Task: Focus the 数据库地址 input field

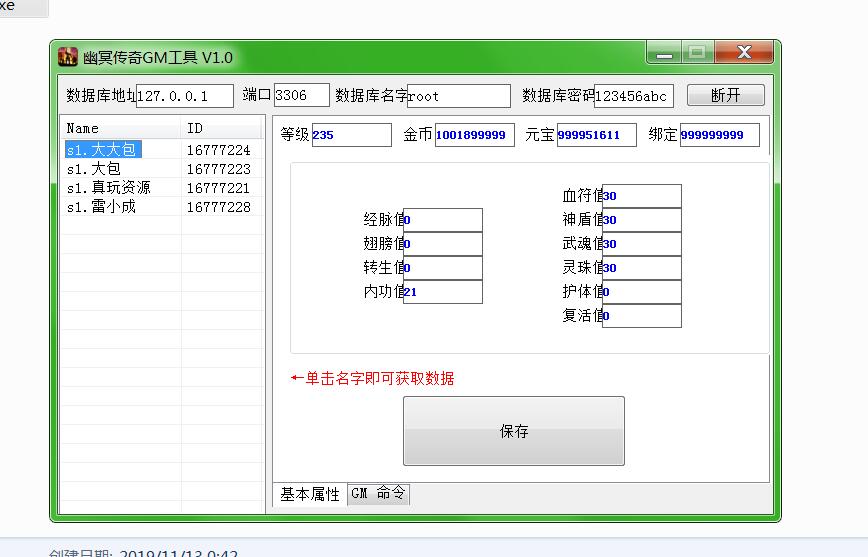Action: 184,96
